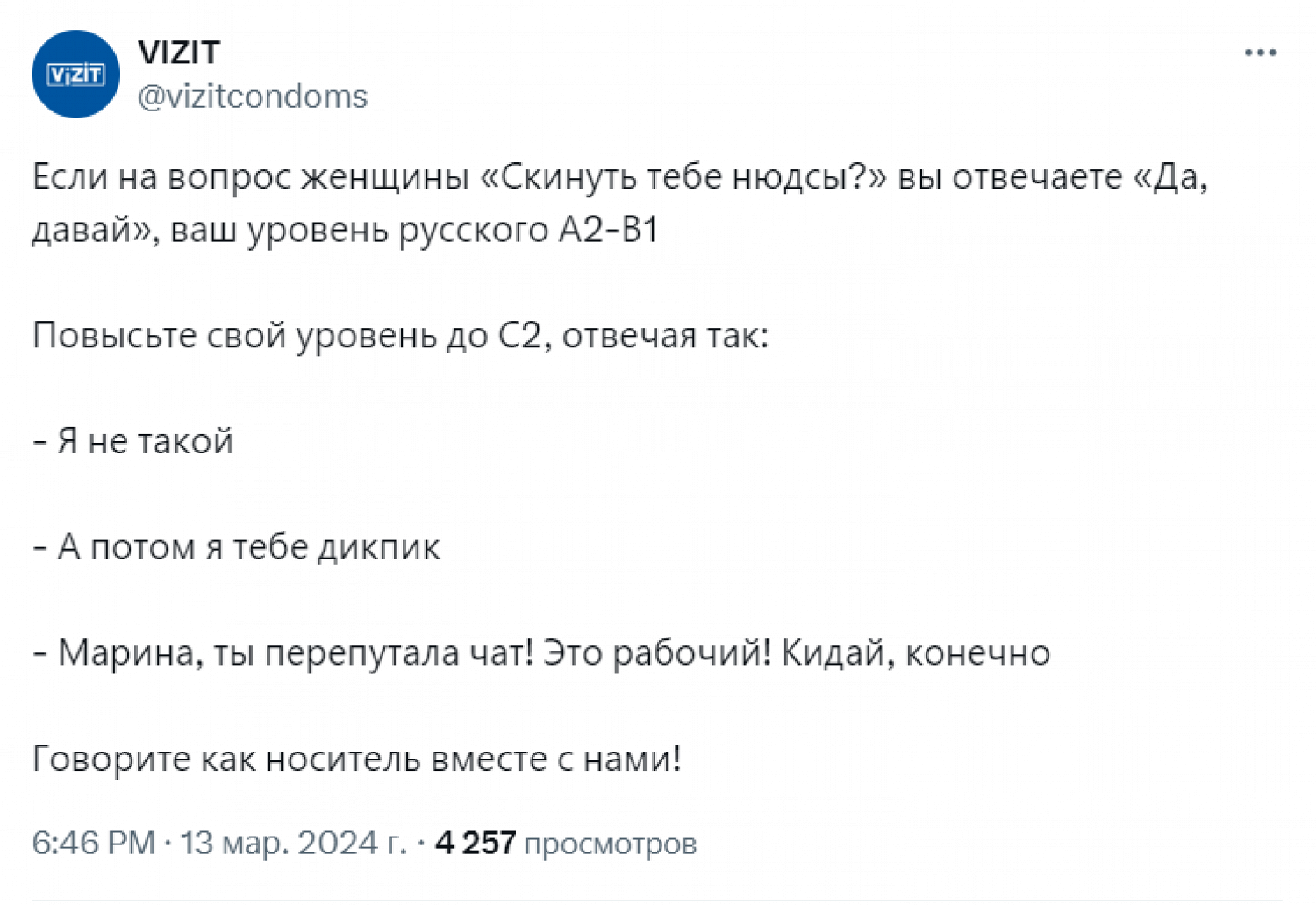Screen dimensions: 1316x905
Task: Click the VIZIT profile avatar logo
Action: pos(75,75)
